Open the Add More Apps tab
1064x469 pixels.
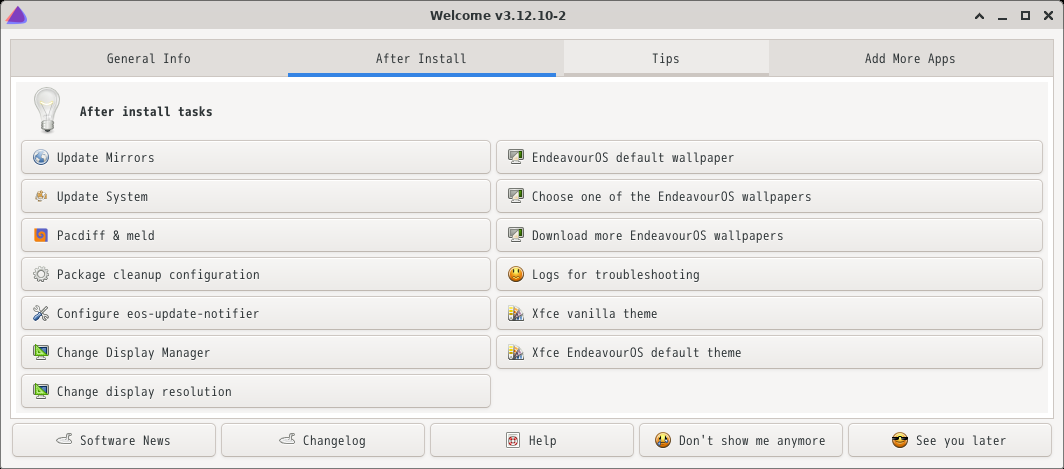[909, 58]
